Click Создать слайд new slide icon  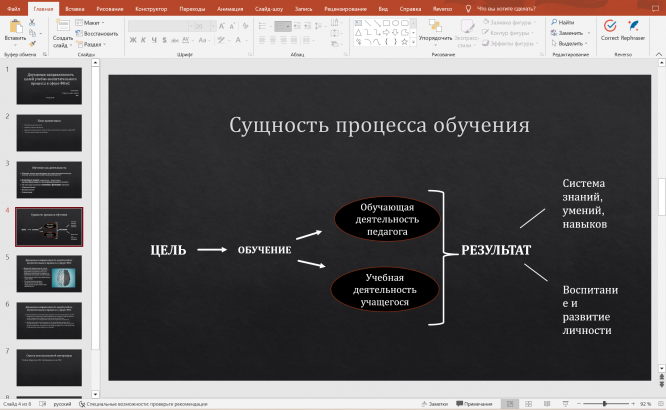(62, 25)
